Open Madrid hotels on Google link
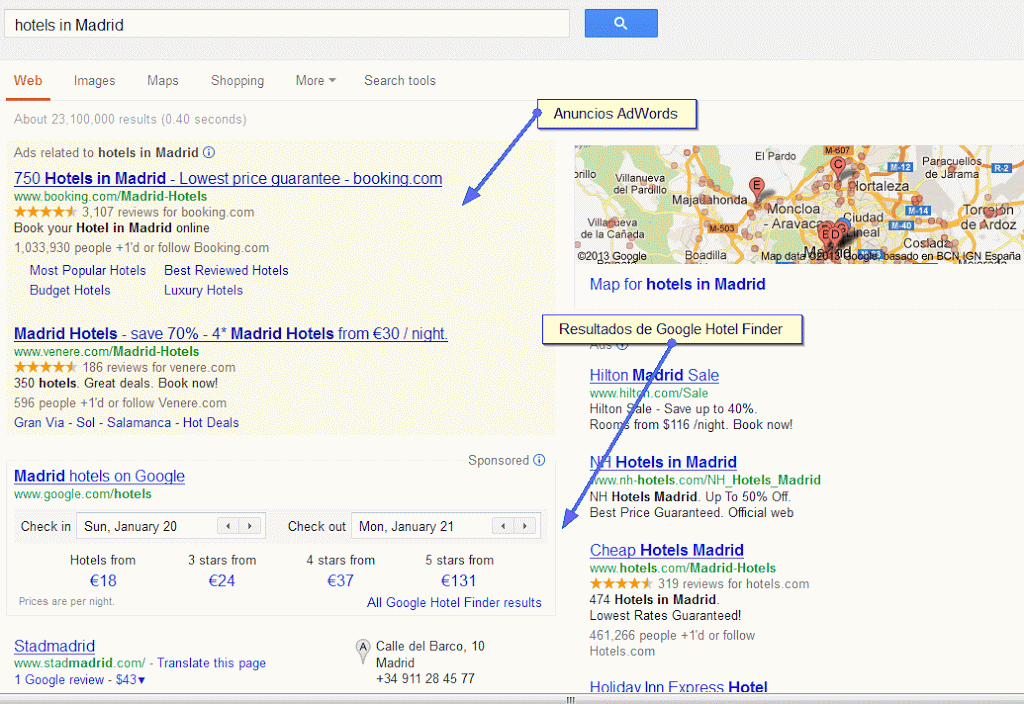Viewport: 1024px width, 704px height. click(x=99, y=476)
